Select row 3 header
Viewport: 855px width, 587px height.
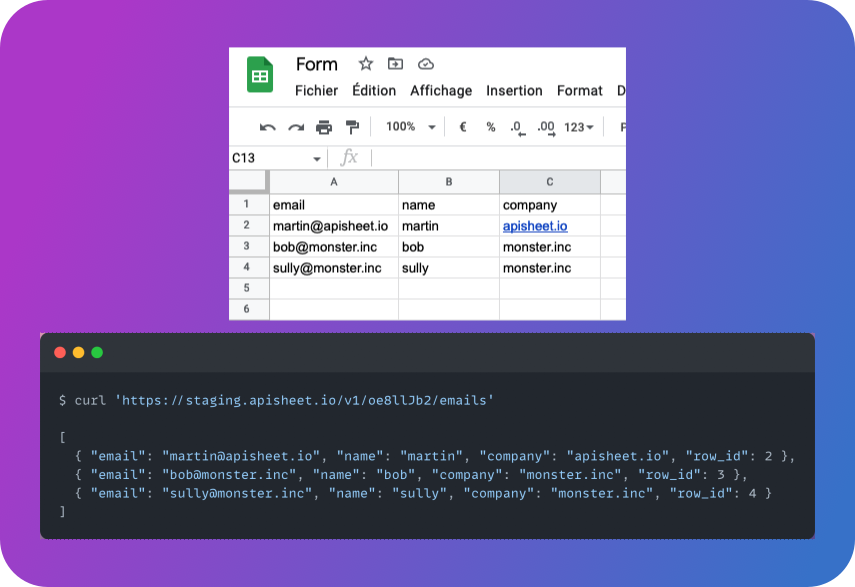[x=249, y=246]
